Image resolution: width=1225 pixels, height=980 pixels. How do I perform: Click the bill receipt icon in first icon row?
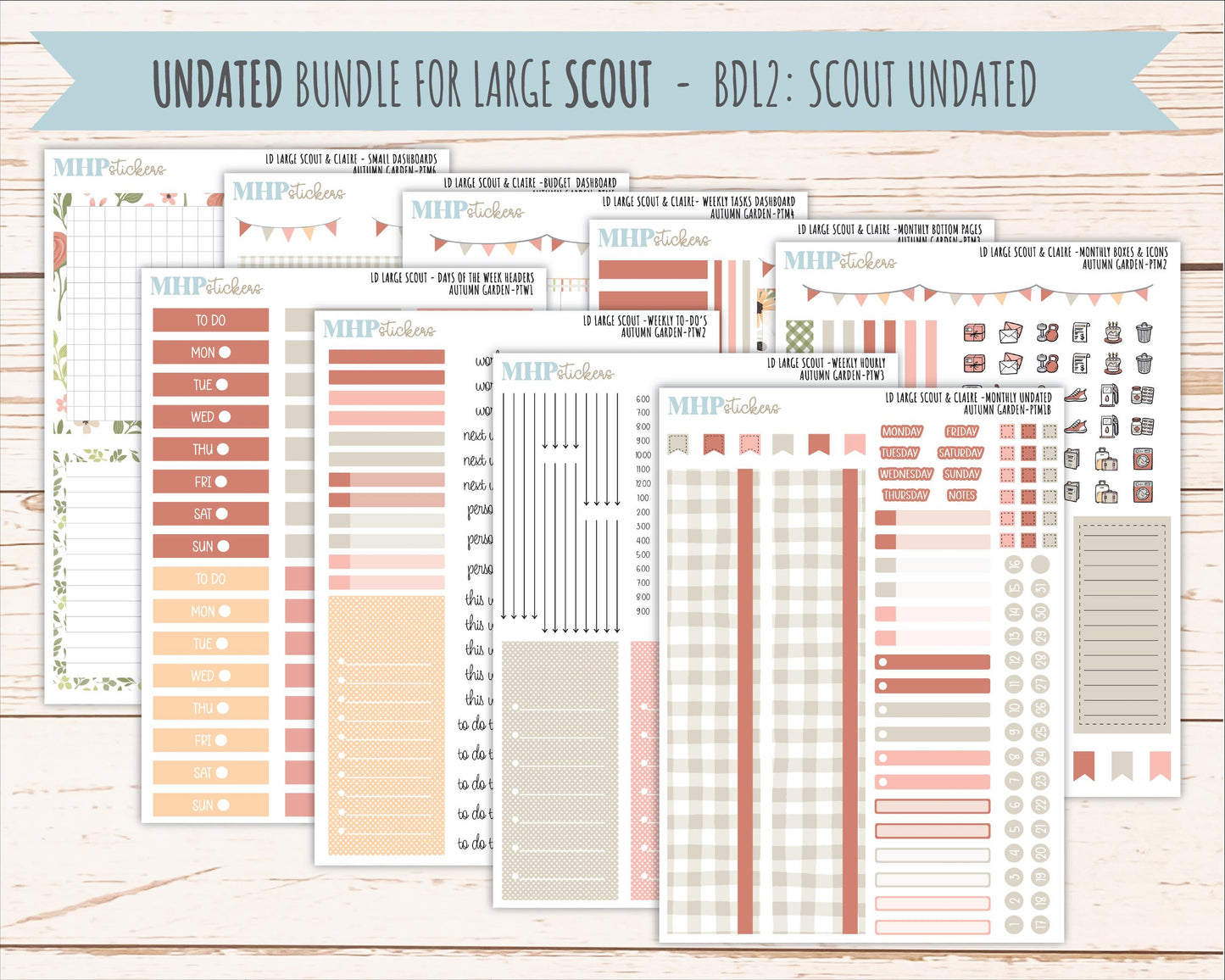1080,332
